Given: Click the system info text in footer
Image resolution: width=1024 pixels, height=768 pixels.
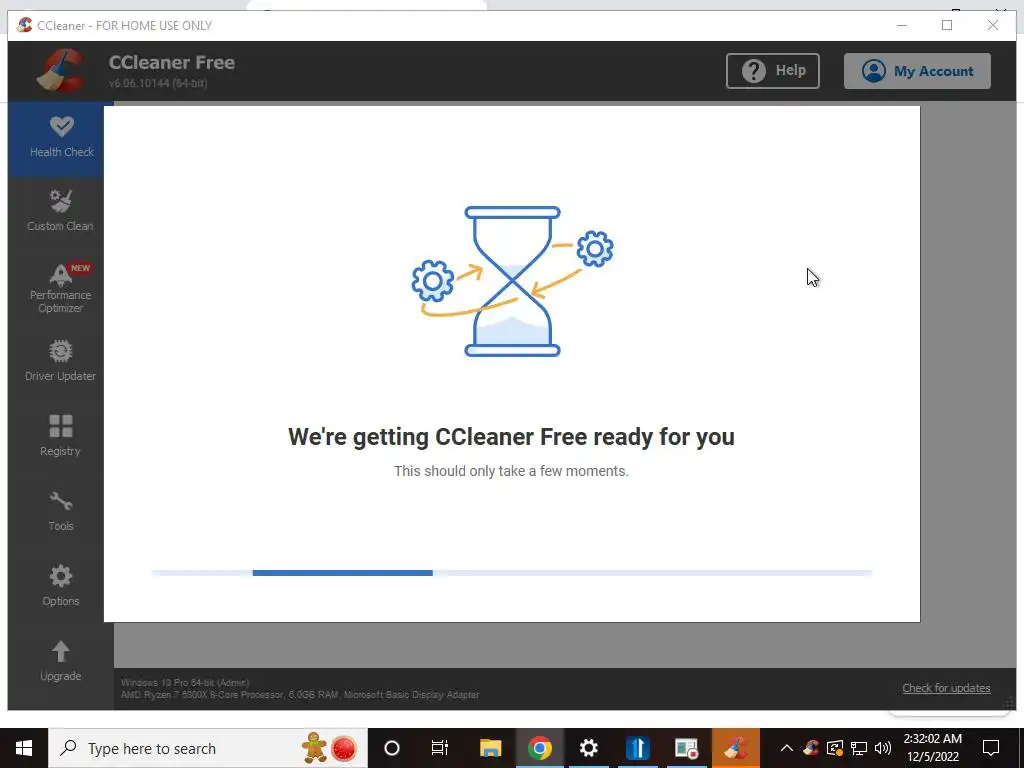Looking at the screenshot, I should (300, 688).
